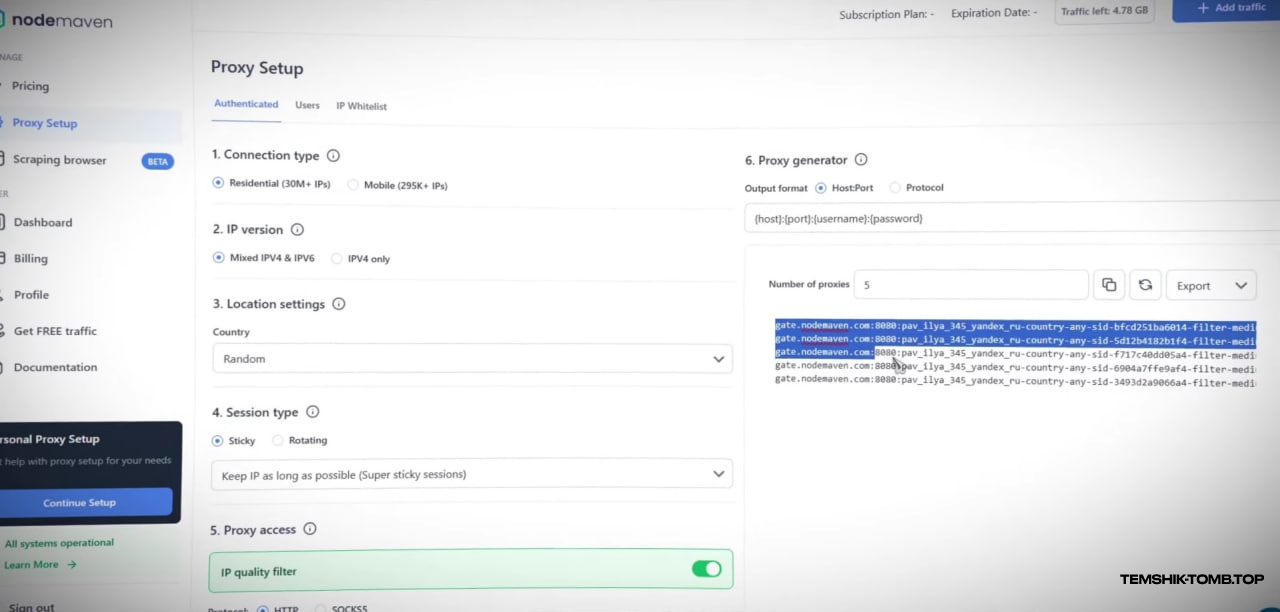Choose IPV4 only option
The image size is (1280, 612).
coord(337,259)
